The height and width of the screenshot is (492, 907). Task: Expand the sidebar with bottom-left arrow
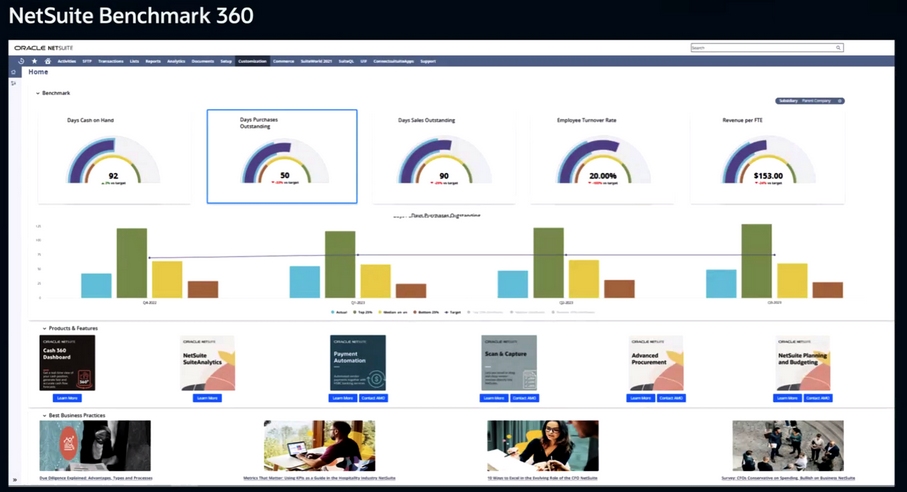14,479
